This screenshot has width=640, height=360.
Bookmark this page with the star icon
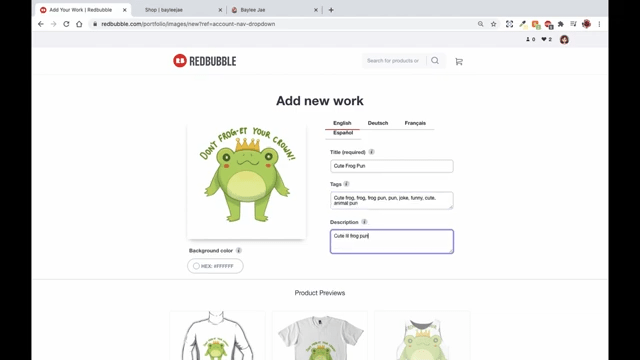493,24
